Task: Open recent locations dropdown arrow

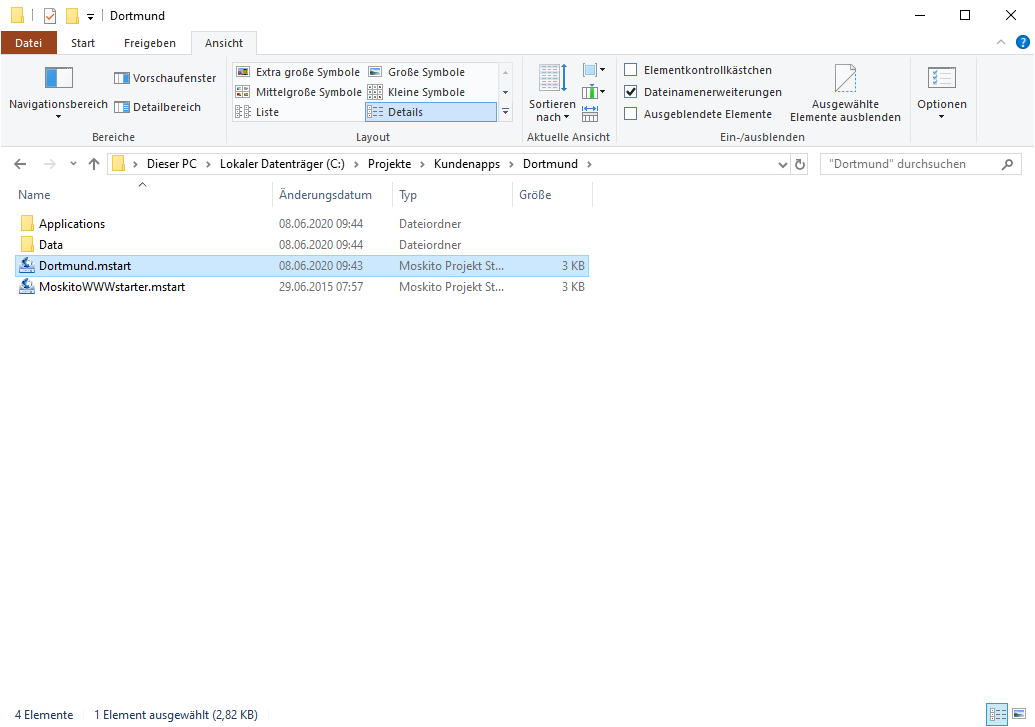Action: (x=73, y=164)
